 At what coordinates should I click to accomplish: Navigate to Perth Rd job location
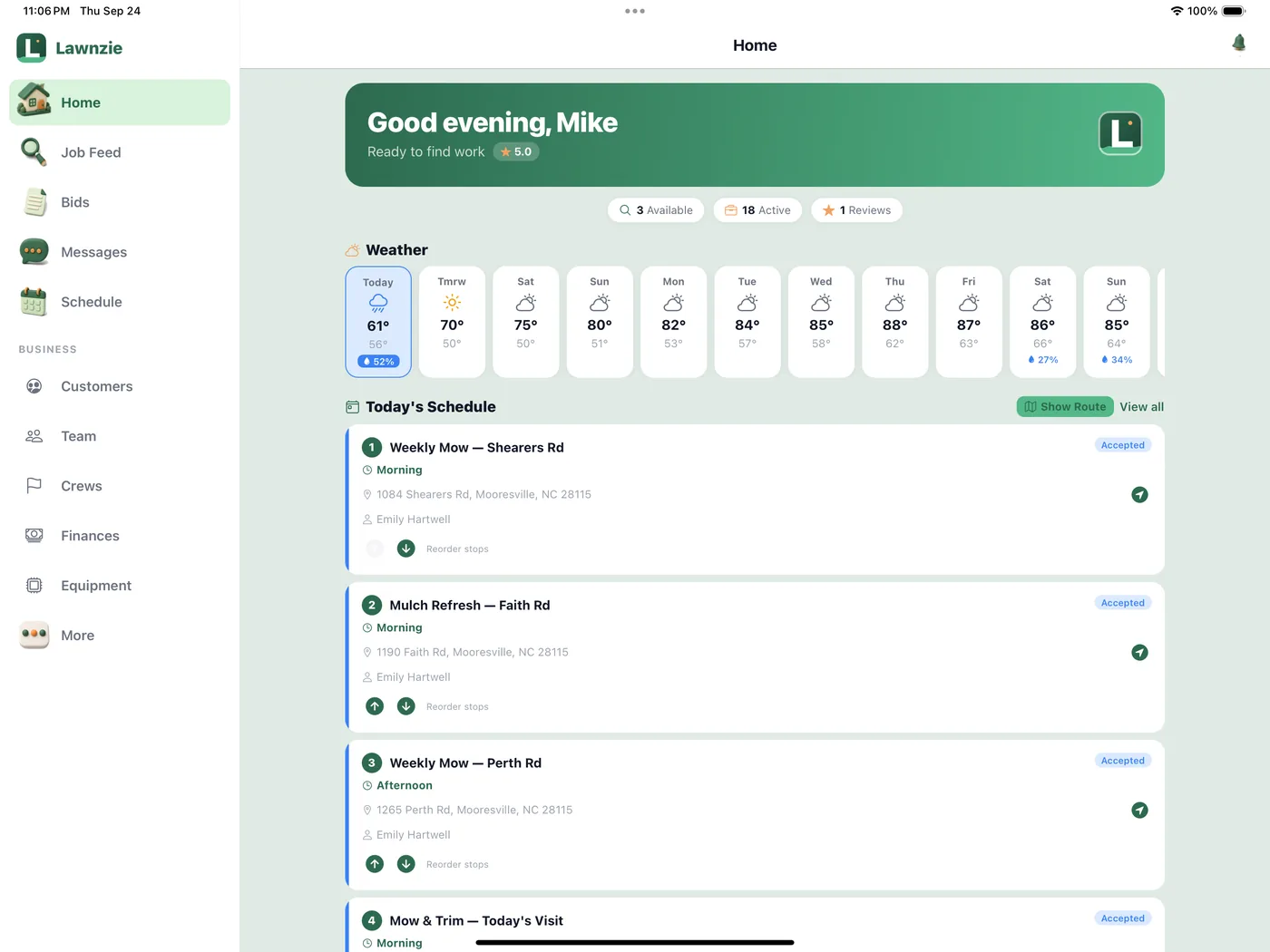pos(1139,810)
